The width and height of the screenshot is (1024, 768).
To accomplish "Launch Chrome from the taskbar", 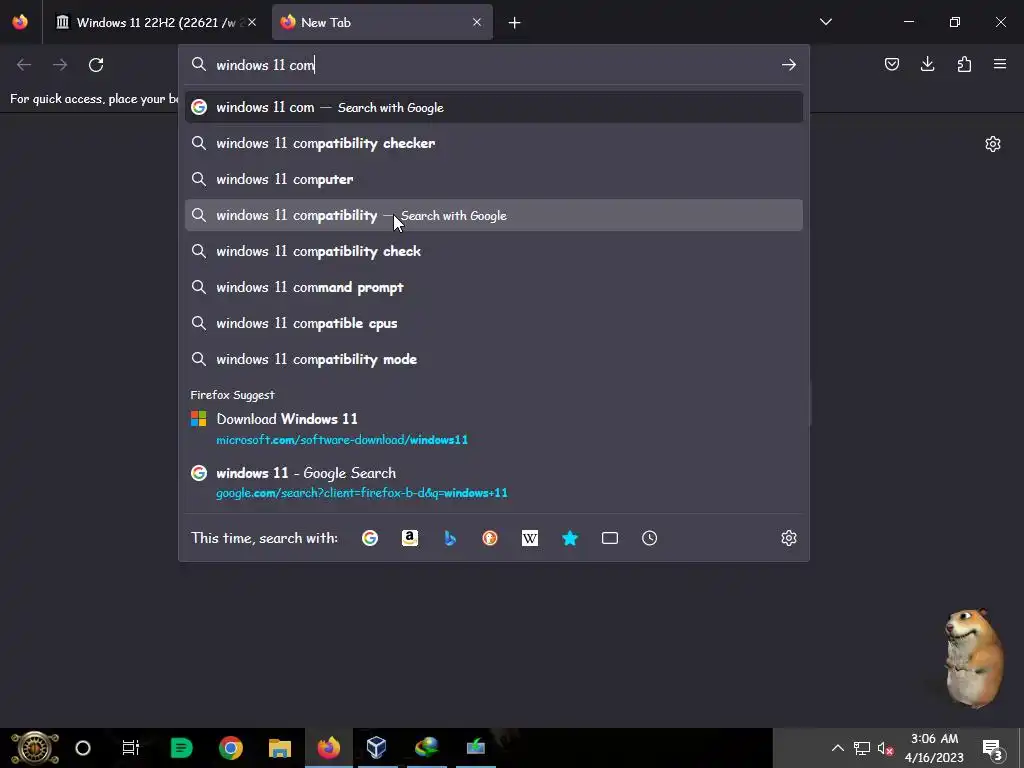I will coord(231,748).
